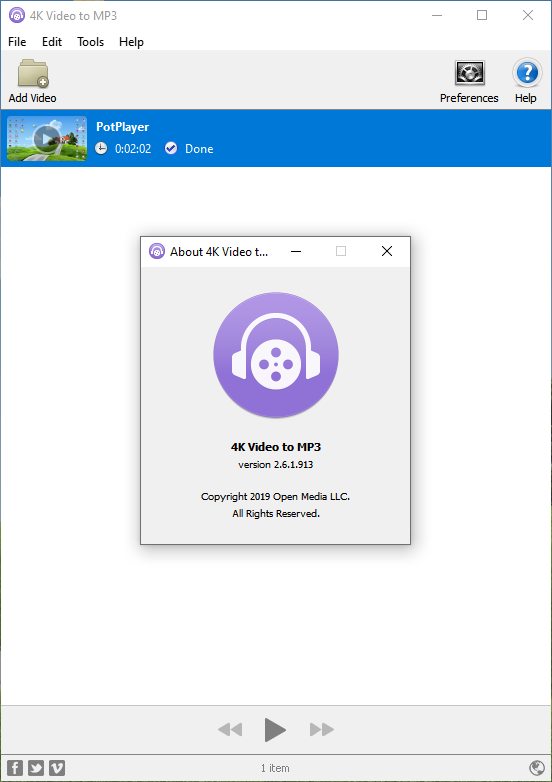The image size is (552, 782).
Task: Skip to next track with fast-forward button
Action: [x=322, y=730]
